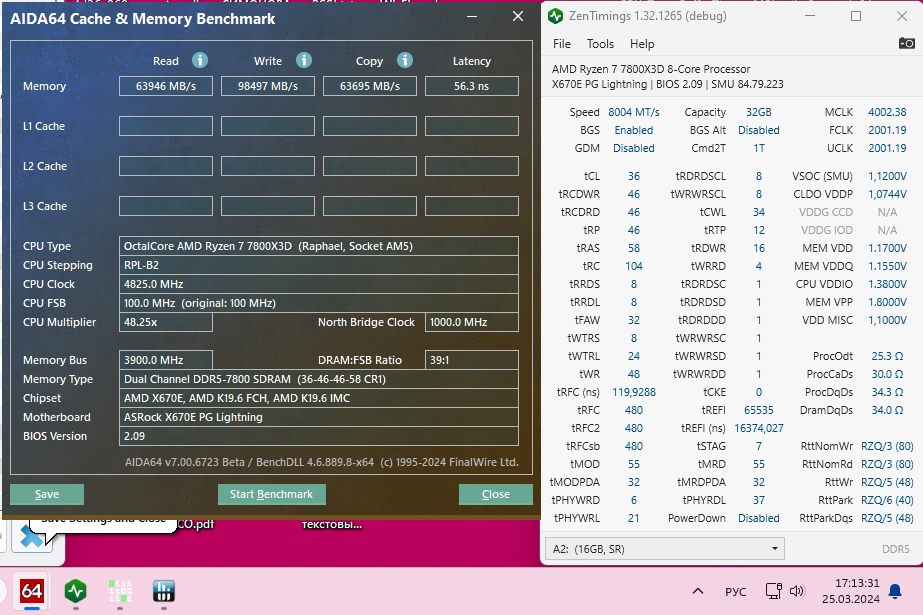Click the RttPark RZQ/6 (40) value
This screenshot has width=923, height=615.
pos(887,500)
